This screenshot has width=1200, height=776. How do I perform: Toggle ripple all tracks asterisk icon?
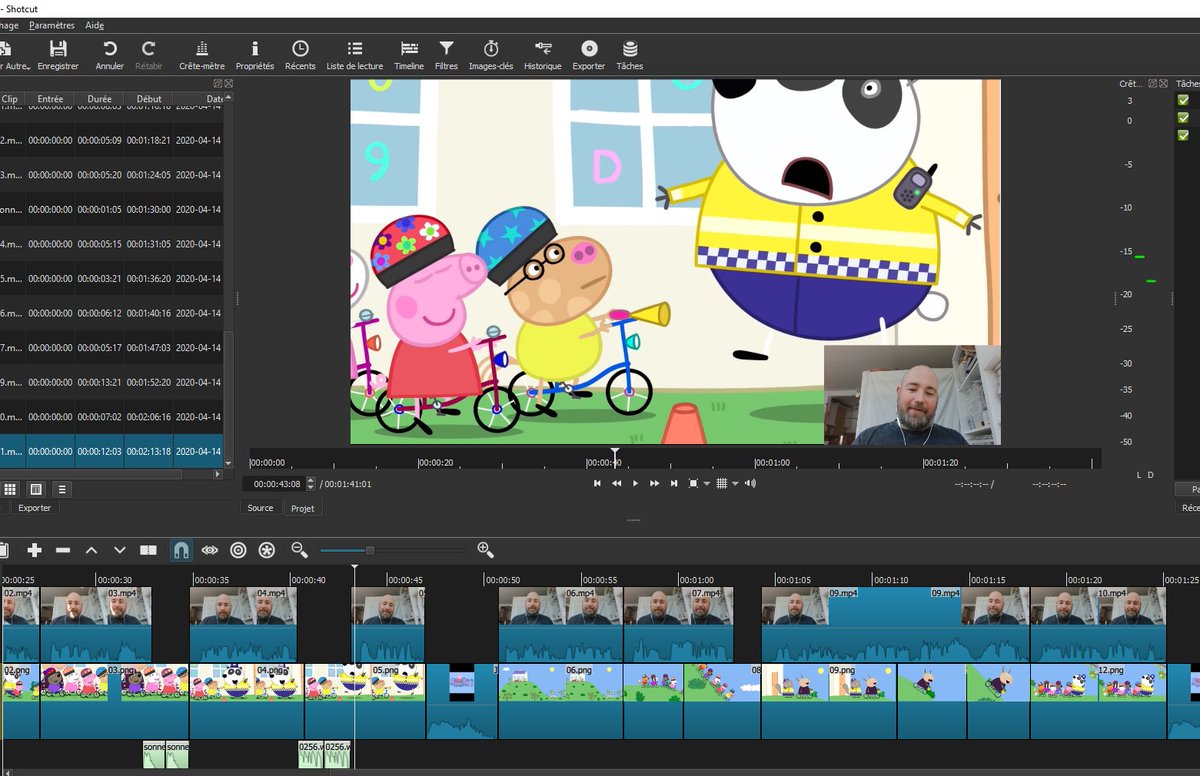pyautogui.click(x=266, y=550)
